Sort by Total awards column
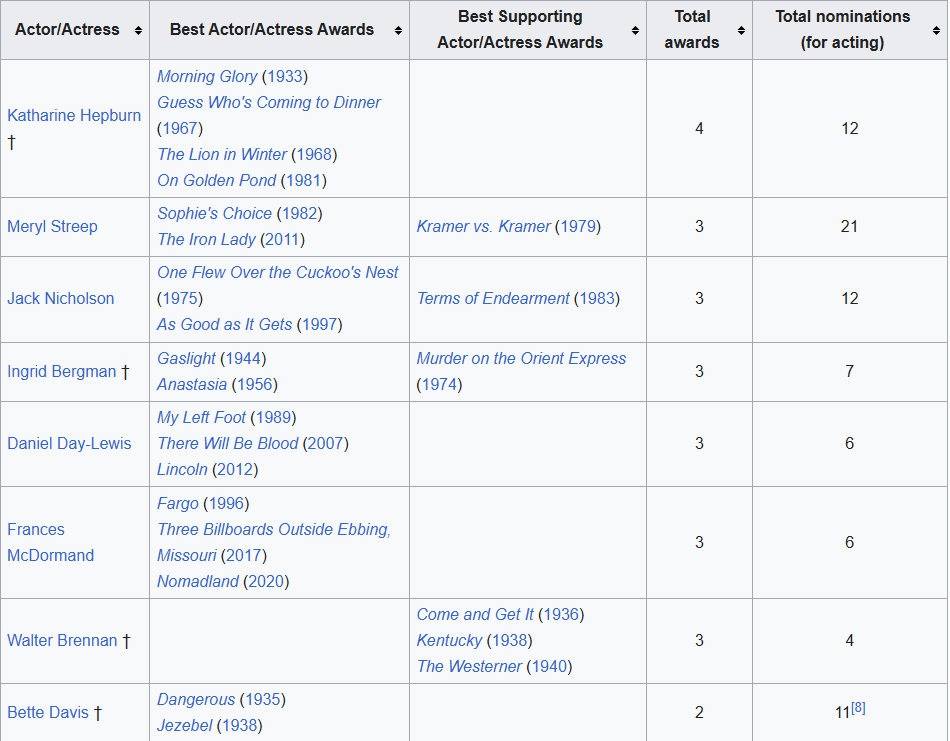This screenshot has height=741, width=950. coord(741,30)
